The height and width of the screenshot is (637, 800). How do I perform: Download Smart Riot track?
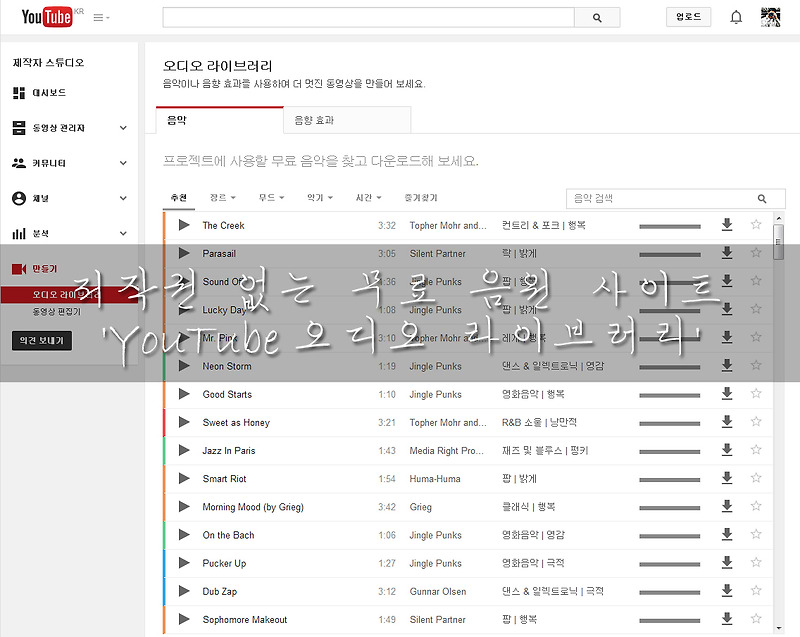[727, 478]
